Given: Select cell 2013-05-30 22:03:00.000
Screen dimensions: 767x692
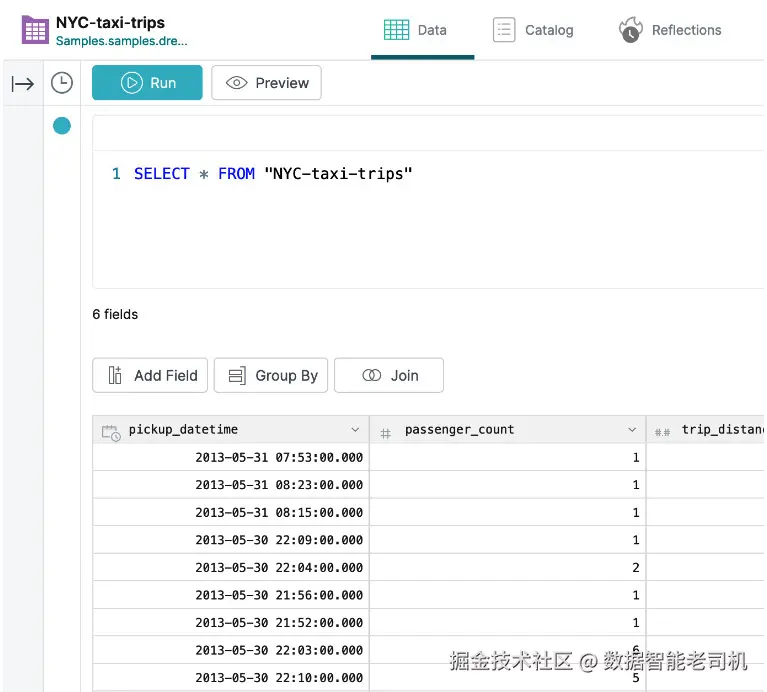Looking at the screenshot, I should (x=231, y=650).
